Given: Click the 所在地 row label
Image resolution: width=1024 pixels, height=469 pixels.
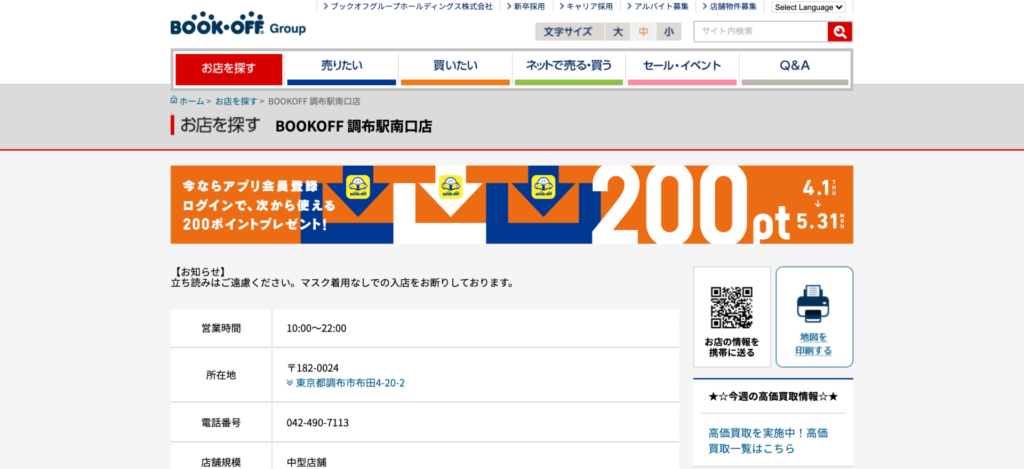Looking at the screenshot, I should click(x=221, y=375).
